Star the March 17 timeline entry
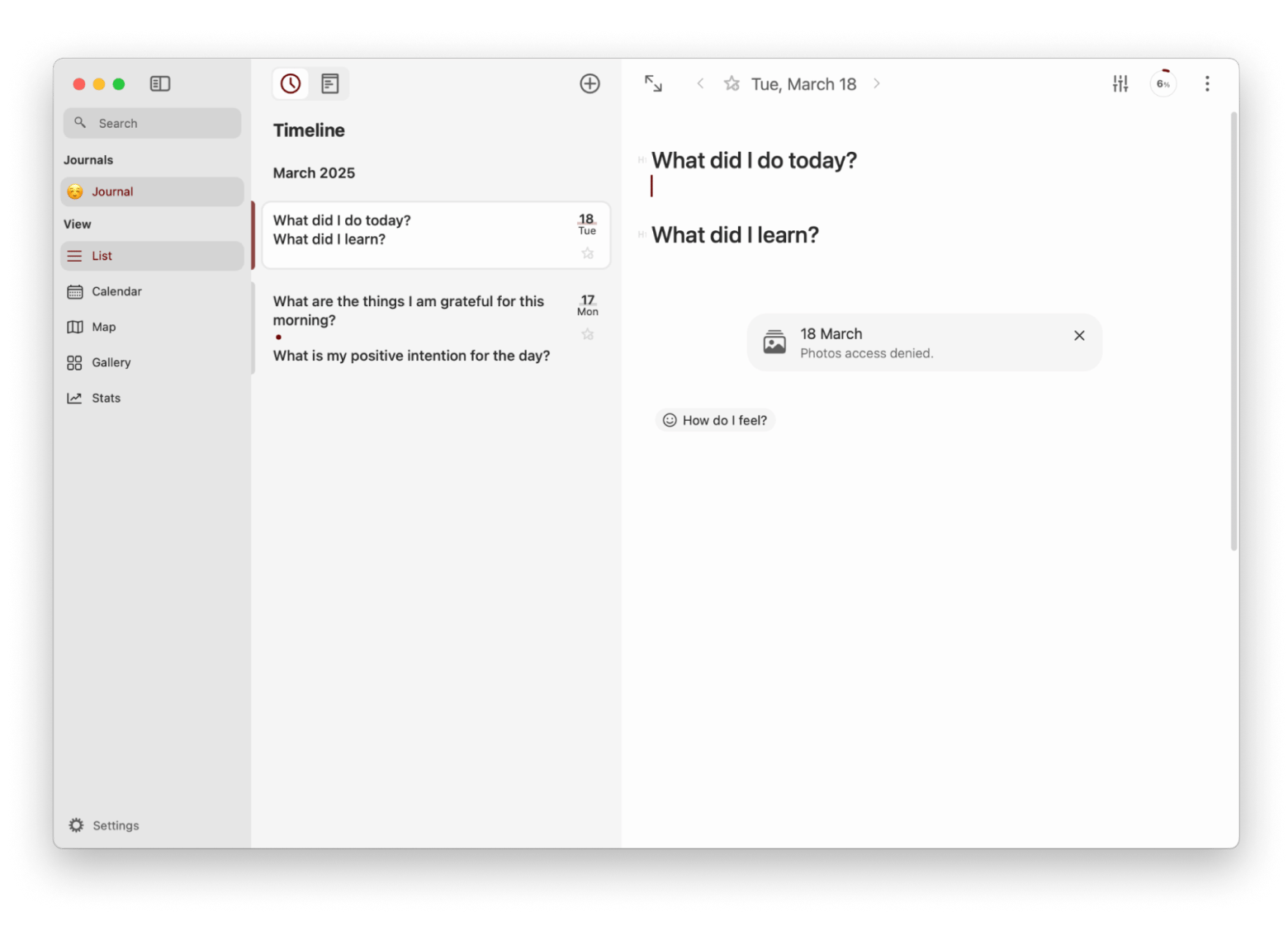The height and width of the screenshot is (926, 1288). [588, 334]
